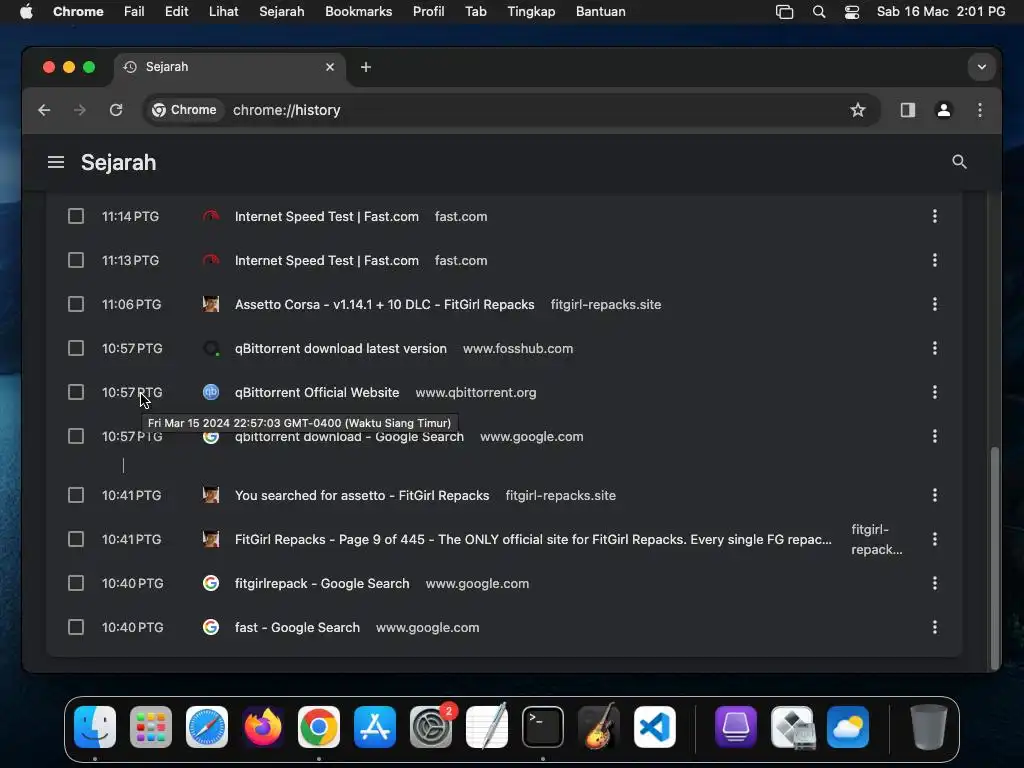Tick the Assetto Corsa entry checkbox
Screen dimensions: 1024x768
[x=76, y=304]
